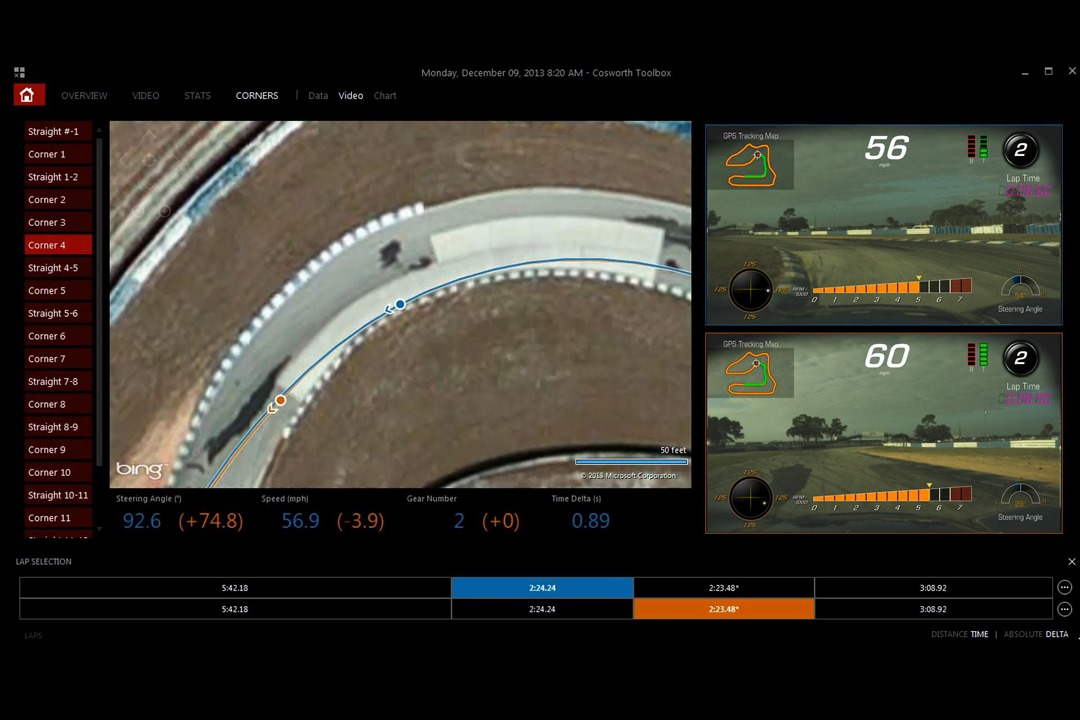Click the segment list scroll-up arrow
Screen dimensions: 1080x720
coord(99,130)
